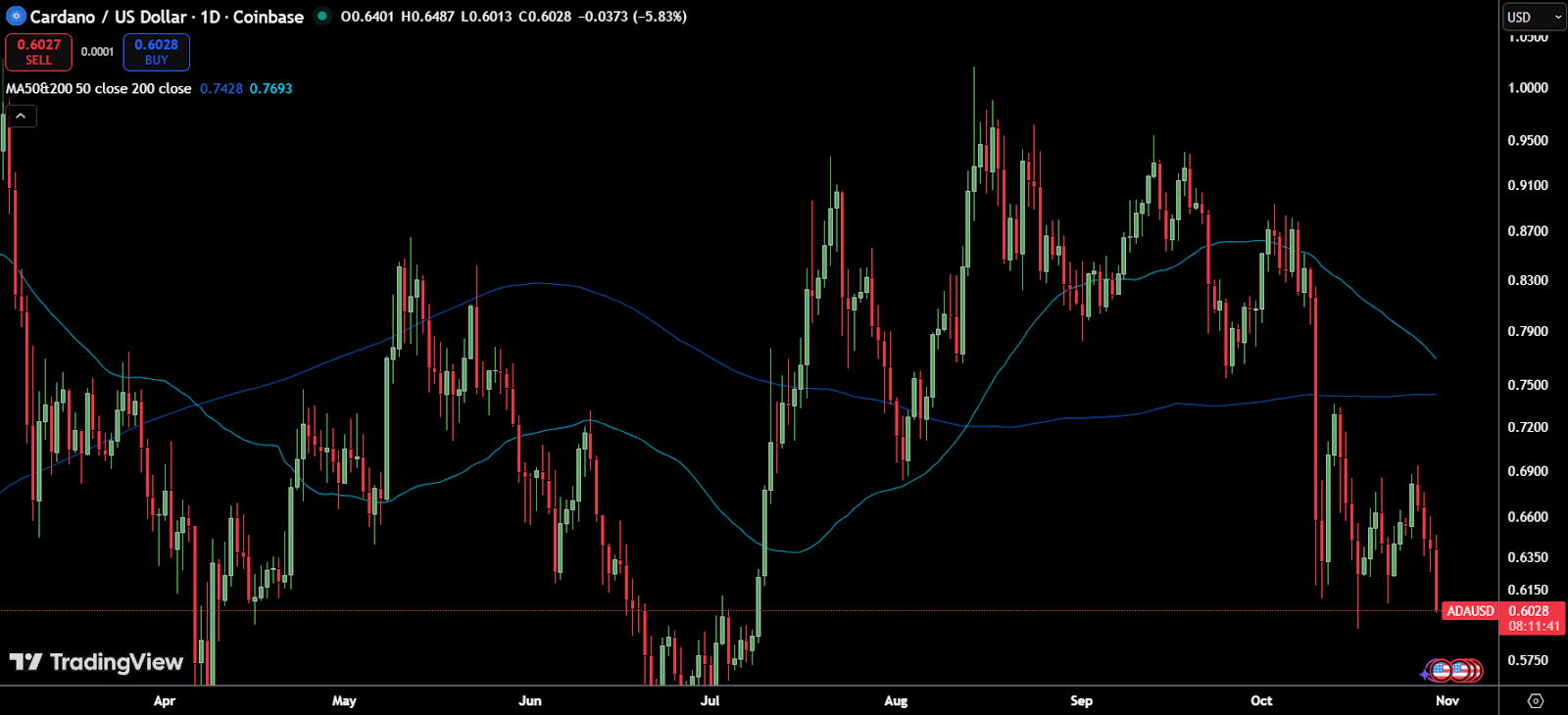
Task: Click the Nov label on time axis
Action: point(1446,700)
